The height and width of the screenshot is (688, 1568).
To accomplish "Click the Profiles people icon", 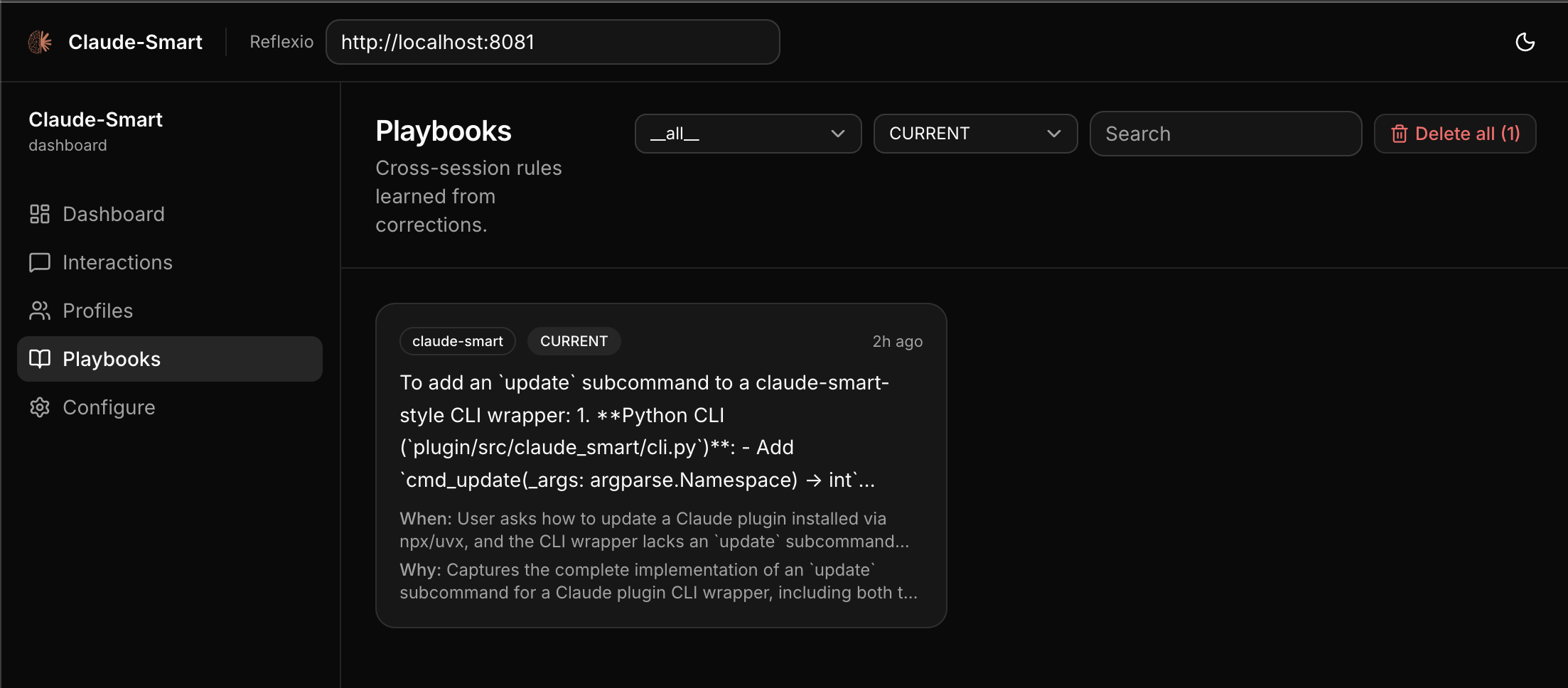I will pos(39,310).
